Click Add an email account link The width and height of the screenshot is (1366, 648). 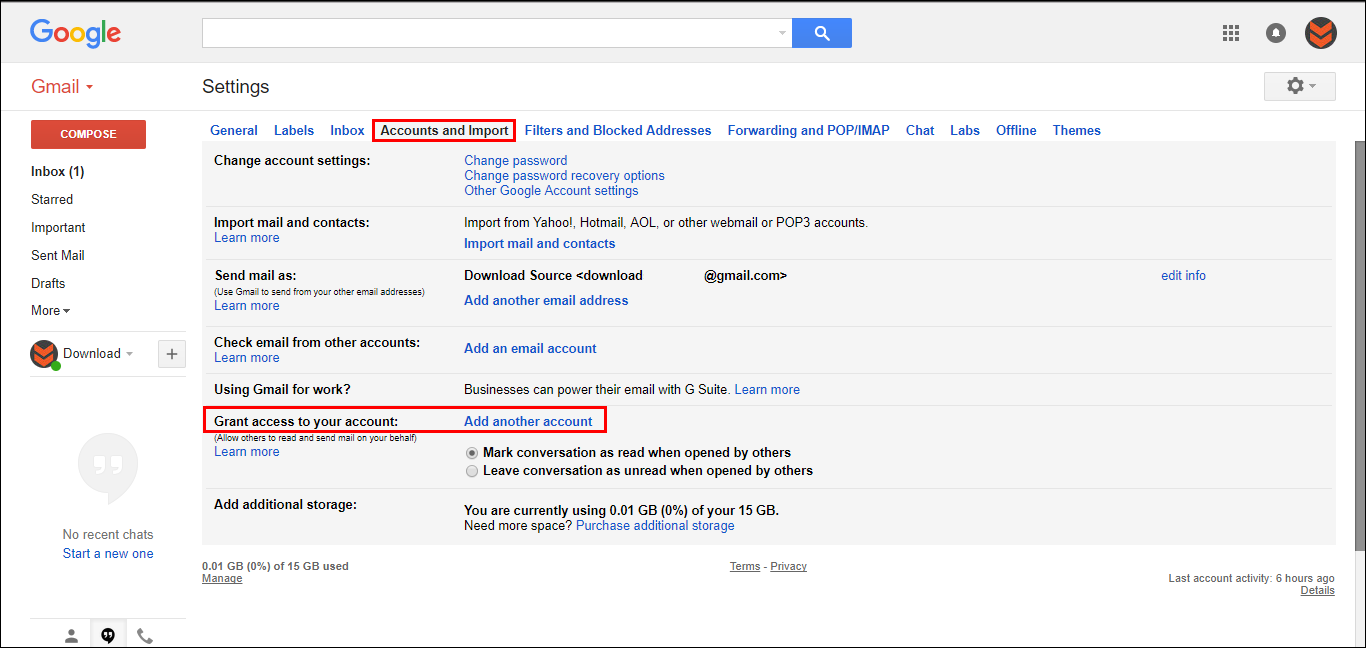click(x=530, y=348)
